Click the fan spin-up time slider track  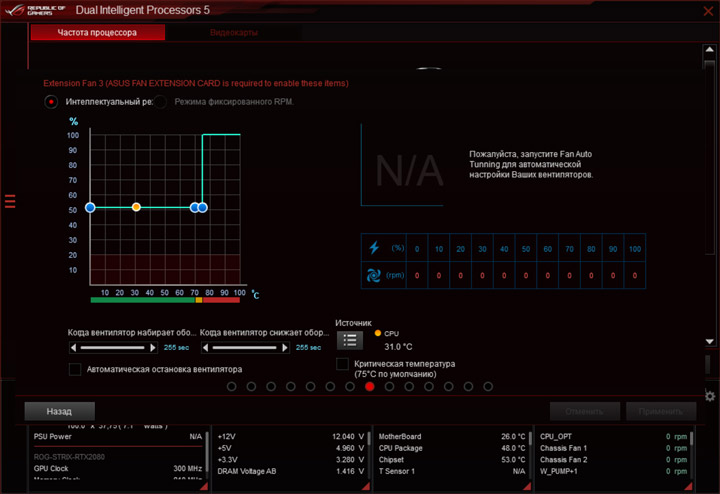point(112,348)
